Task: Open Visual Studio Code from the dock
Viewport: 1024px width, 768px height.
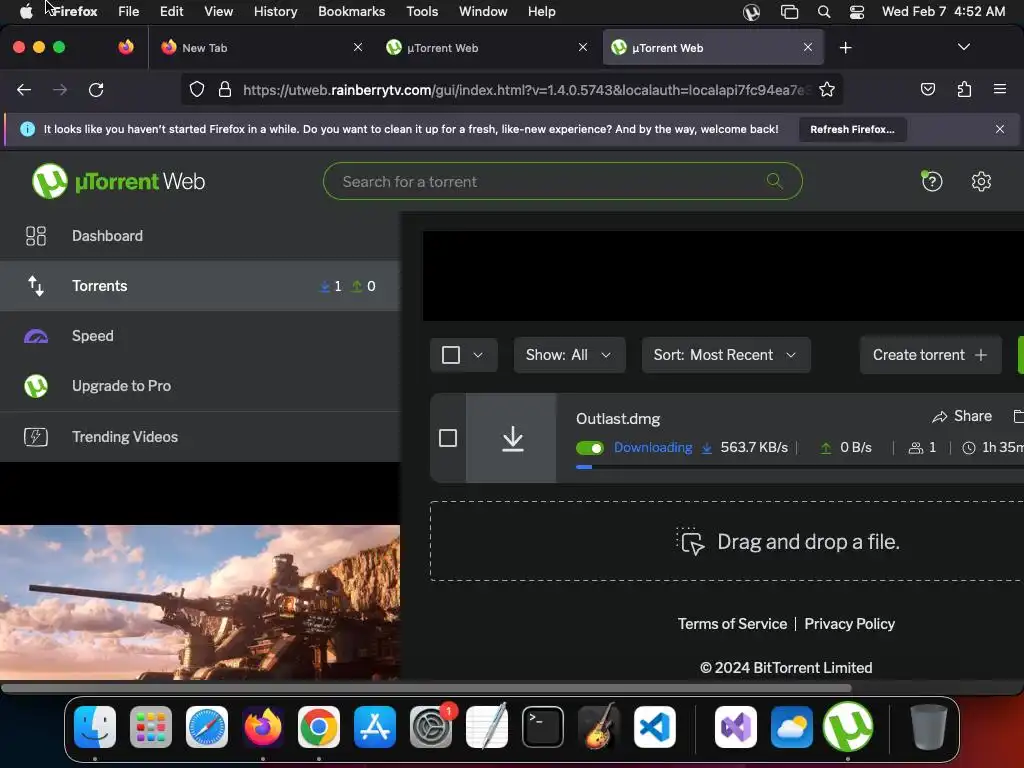Action: pos(654,727)
